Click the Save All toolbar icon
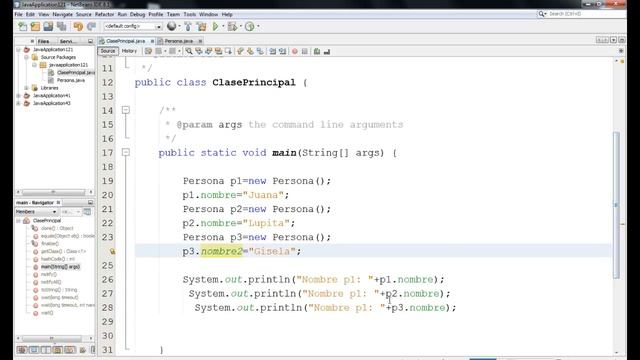640x360 pixels. [x=62, y=27]
